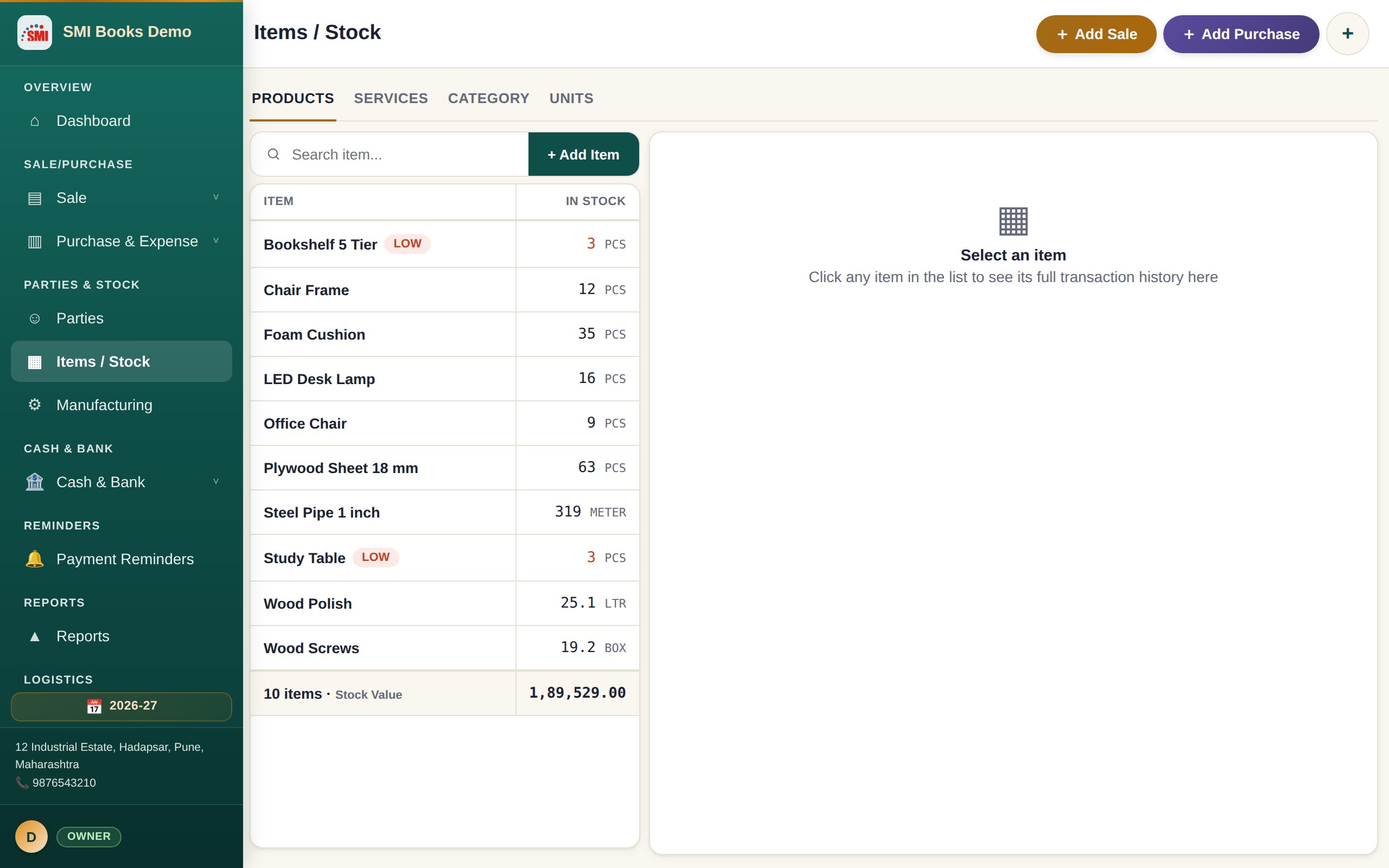This screenshot has width=1389, height=868.
Task: Click the grid icon above Select an item
Action: (1013, 221)
